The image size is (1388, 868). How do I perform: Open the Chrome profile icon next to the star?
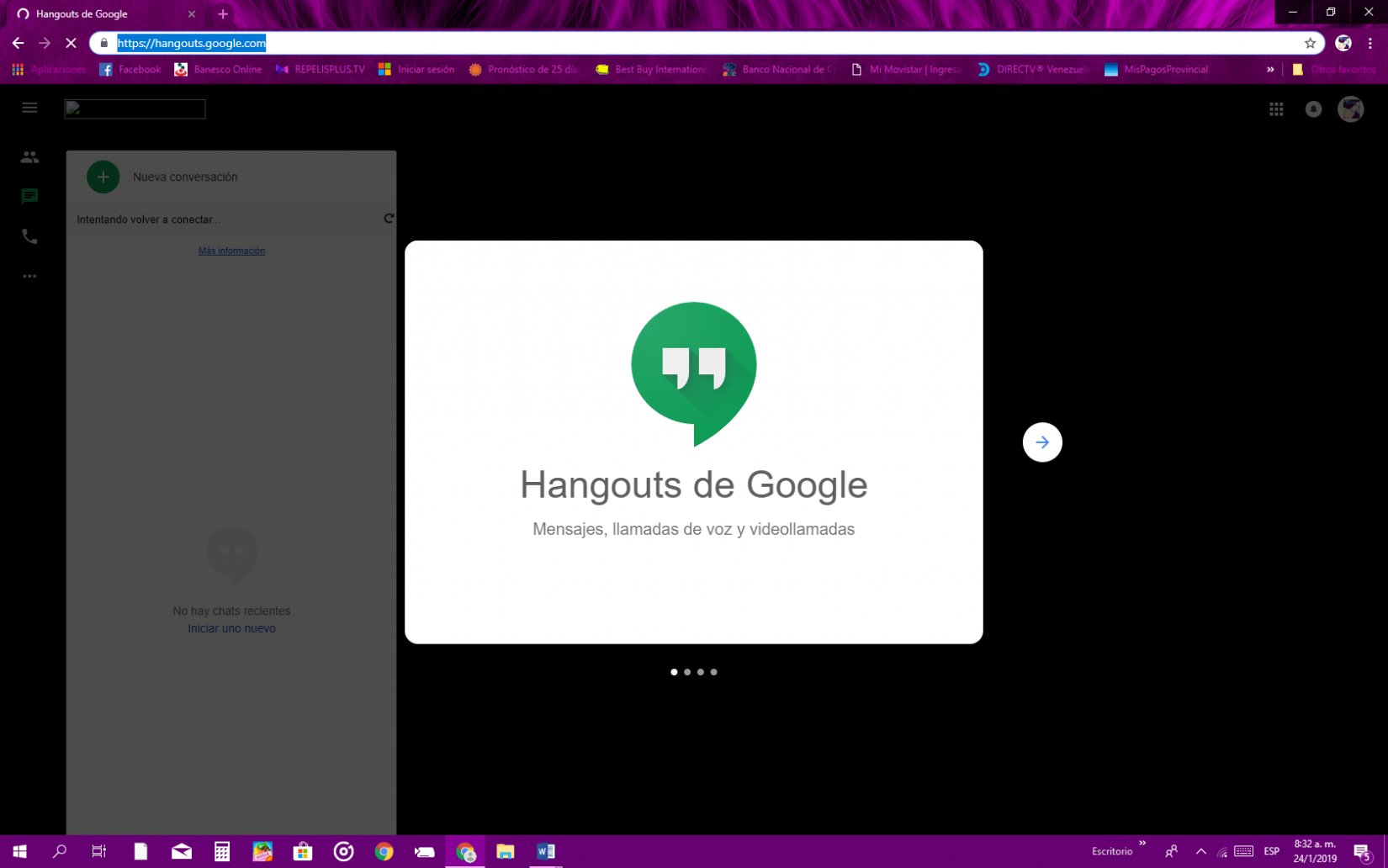point(1343,43)
